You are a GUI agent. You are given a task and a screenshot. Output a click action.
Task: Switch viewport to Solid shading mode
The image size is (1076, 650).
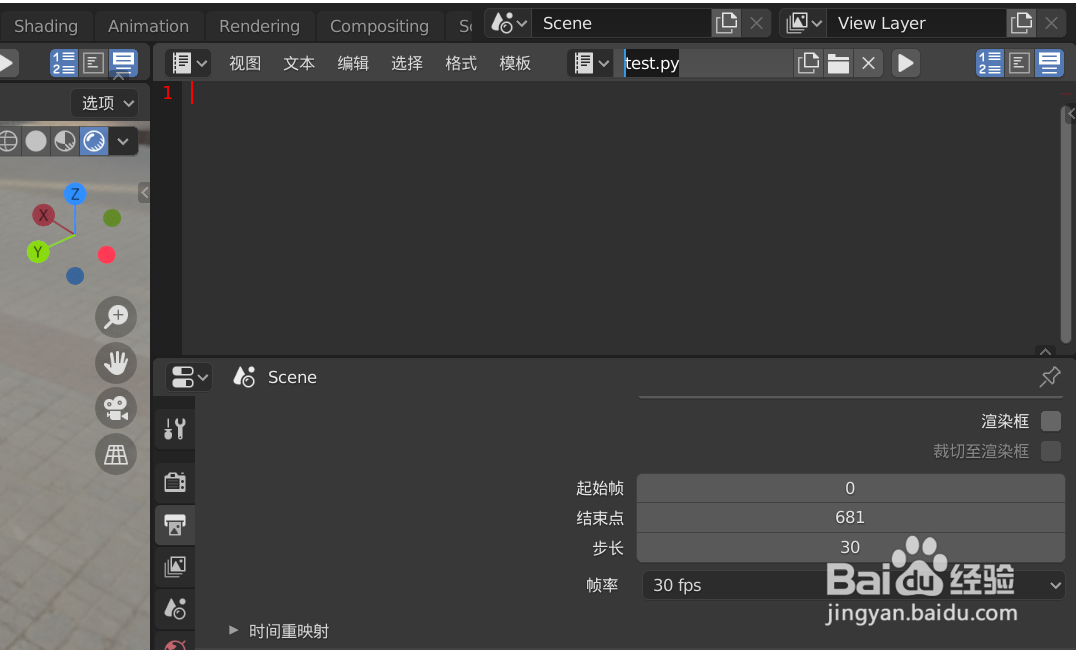(x=35, y=141)
